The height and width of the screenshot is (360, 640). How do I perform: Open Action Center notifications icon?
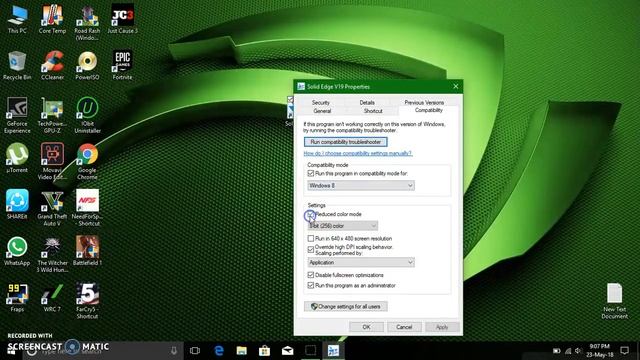[x=624, y=350]
